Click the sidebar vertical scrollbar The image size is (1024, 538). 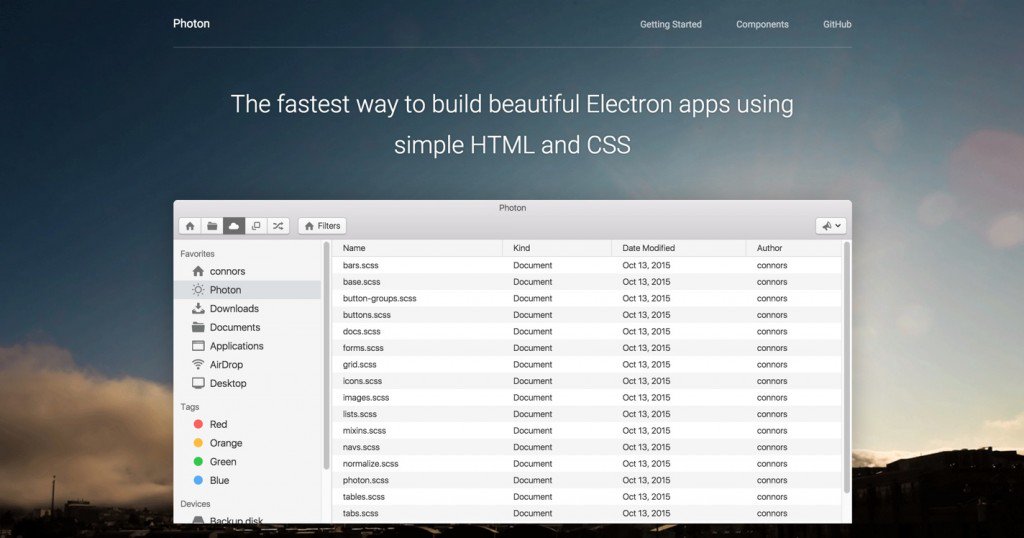(326, 356)
